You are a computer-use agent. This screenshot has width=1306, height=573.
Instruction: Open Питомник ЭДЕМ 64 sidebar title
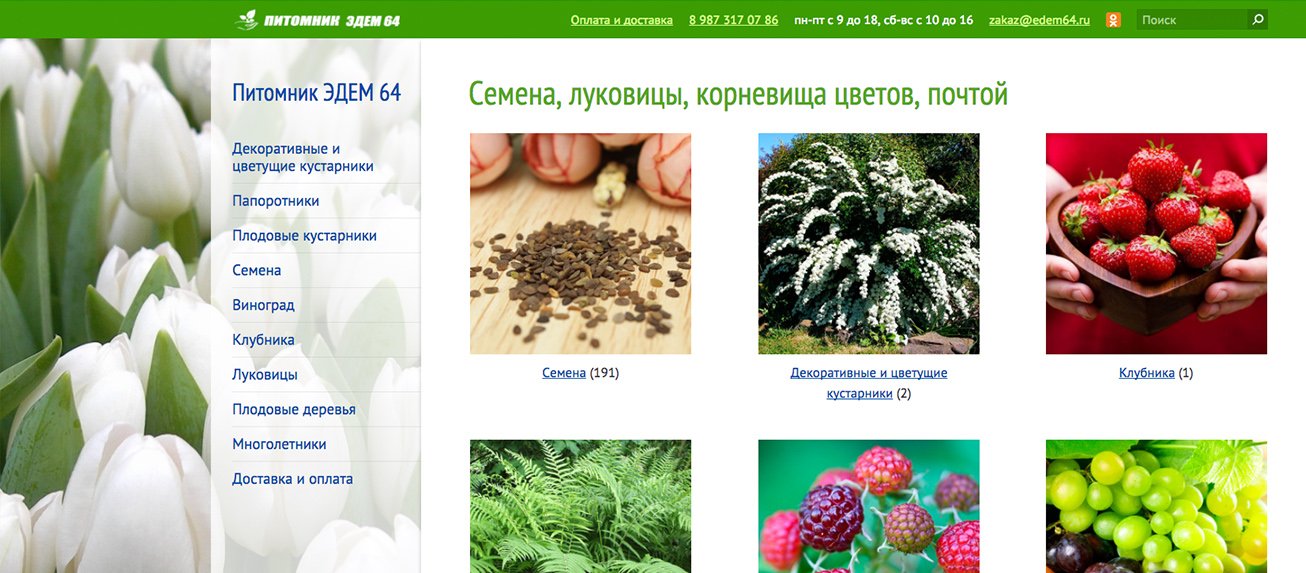[316, 93]
